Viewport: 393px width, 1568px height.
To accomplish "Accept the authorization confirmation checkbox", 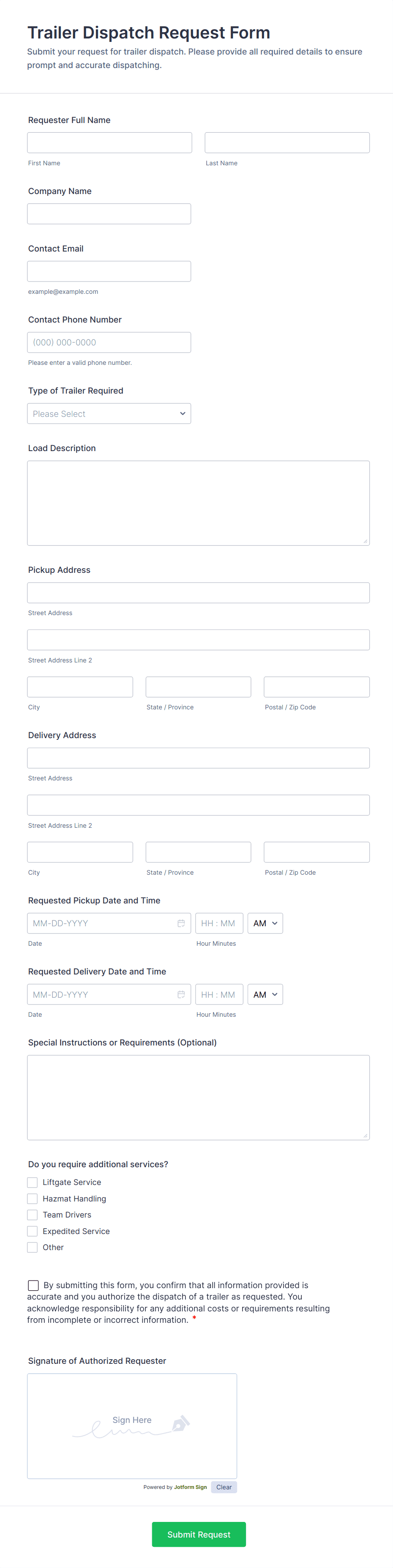I will pyautogui.click(x=33, y=1285).
